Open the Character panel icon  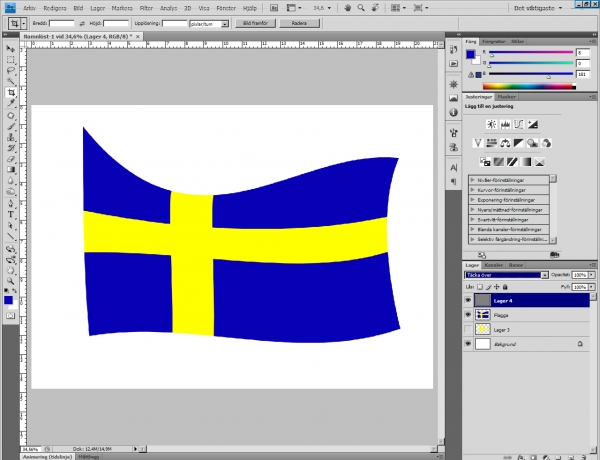[453, 168]
